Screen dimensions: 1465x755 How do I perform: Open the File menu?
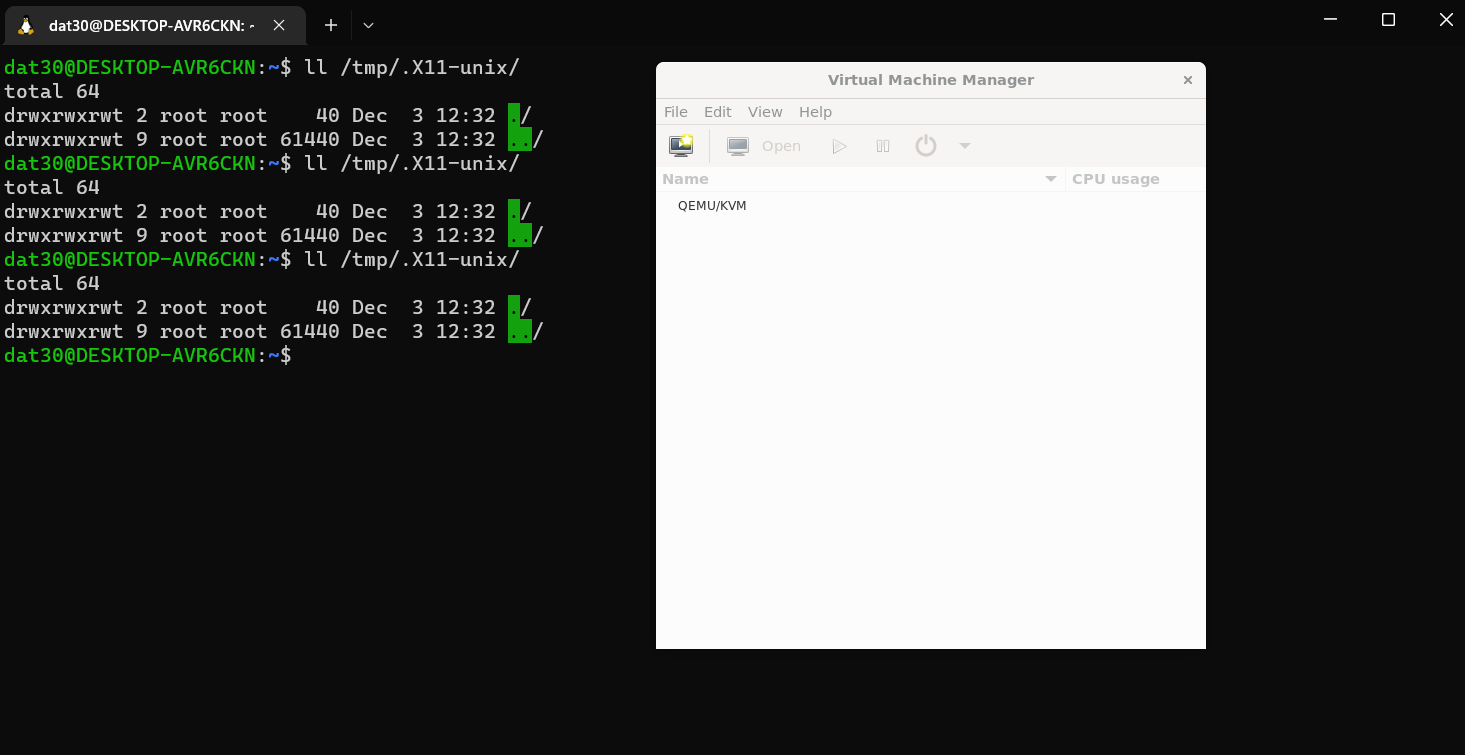675,112
